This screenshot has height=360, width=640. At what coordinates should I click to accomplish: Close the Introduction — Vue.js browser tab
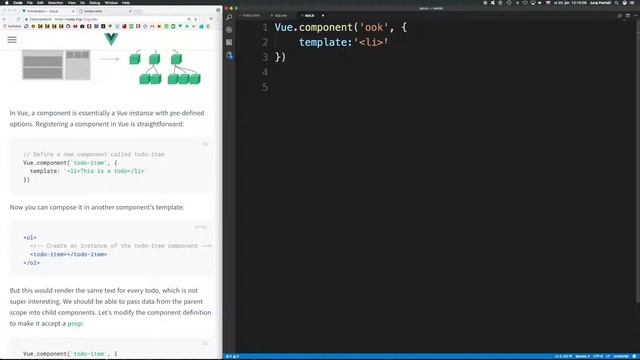coord(73,11)
